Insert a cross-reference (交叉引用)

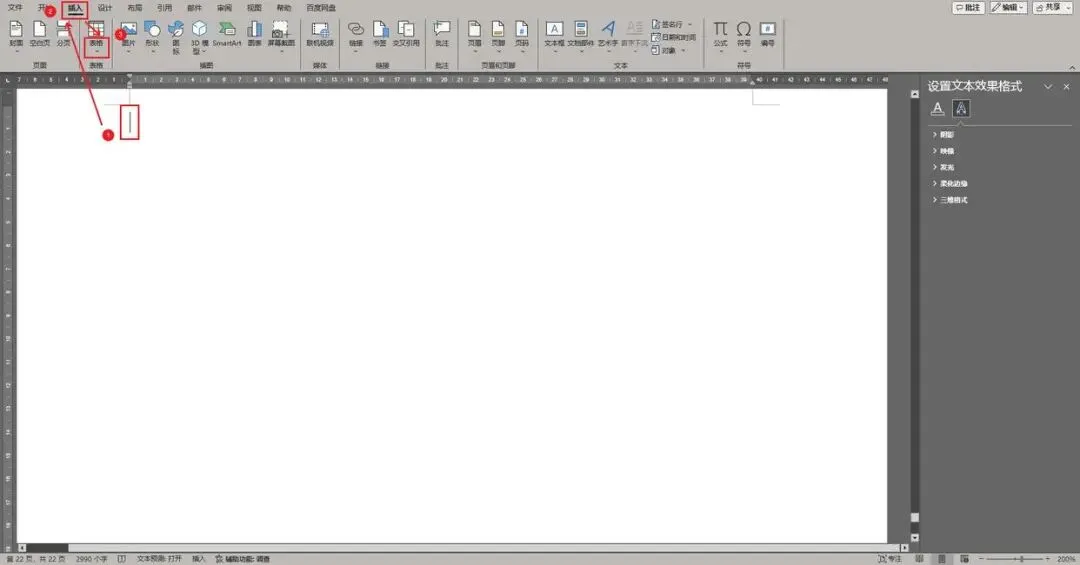(406, 34)
